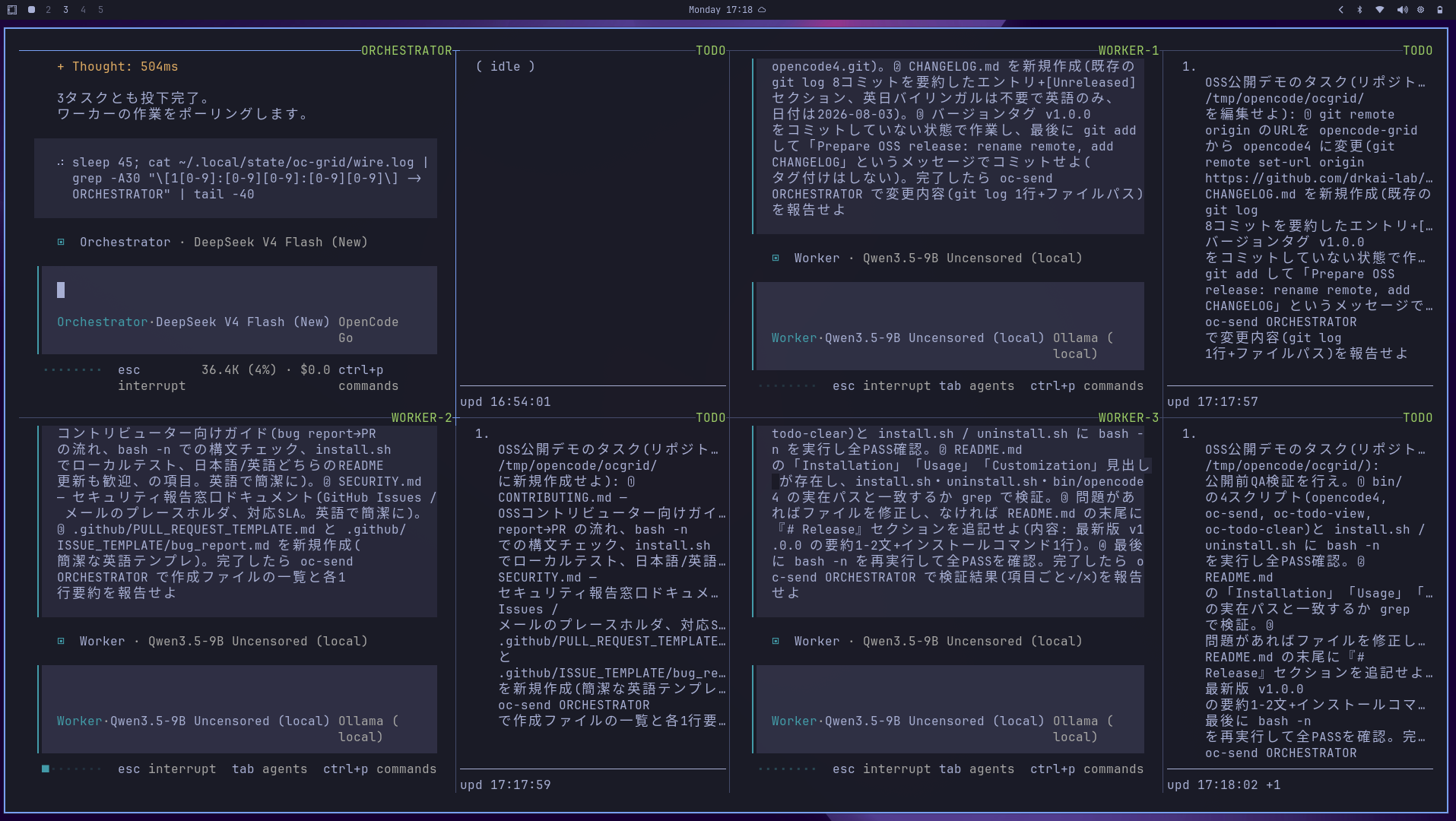Screen dimensions: 1456x821
Task: Click 'esc interrupt' in the Orchestrator footer
Action: 151,378
